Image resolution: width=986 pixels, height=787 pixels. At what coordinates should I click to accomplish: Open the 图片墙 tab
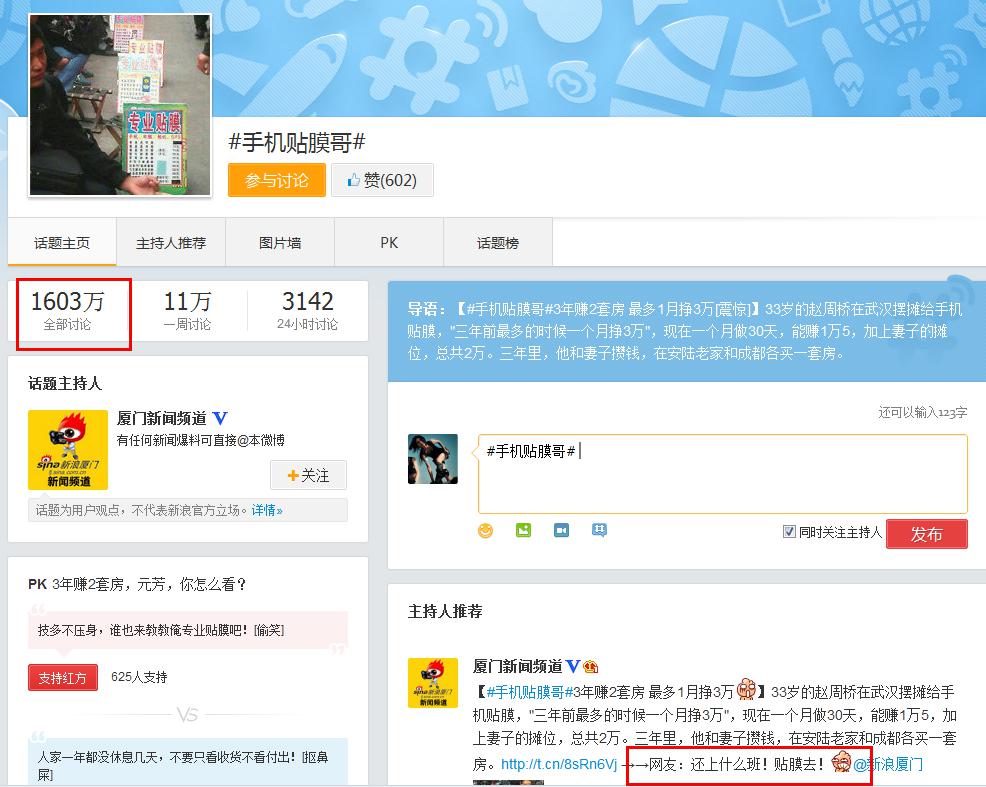point(280,243)
